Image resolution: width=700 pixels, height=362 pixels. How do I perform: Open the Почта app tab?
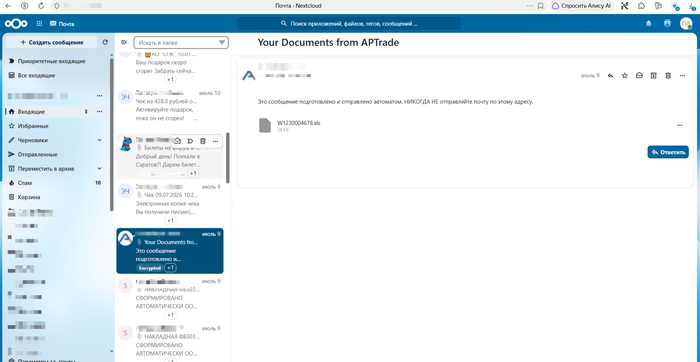[x=62, y=24]
